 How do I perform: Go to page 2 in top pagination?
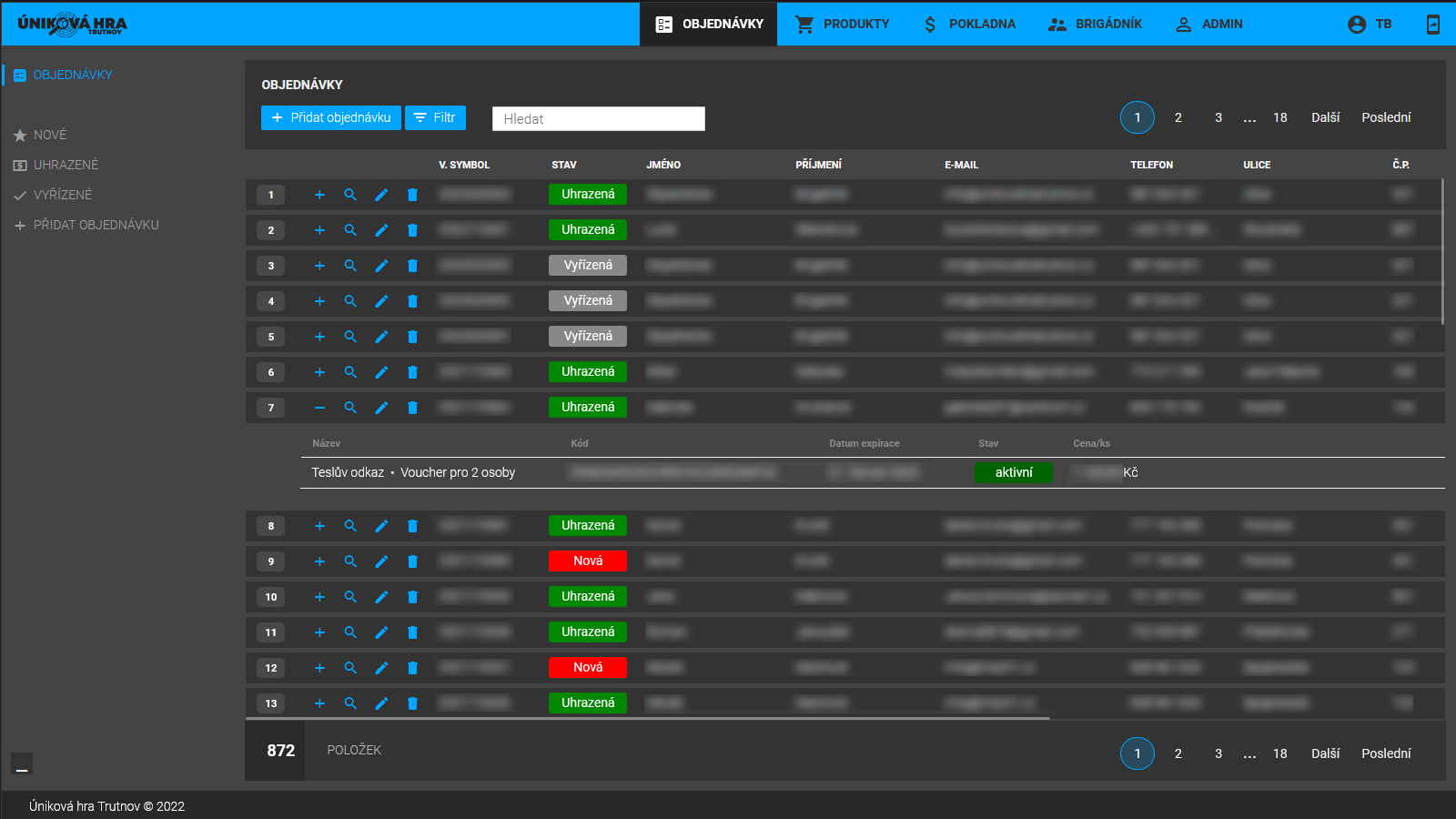[x=1178, y=117]
